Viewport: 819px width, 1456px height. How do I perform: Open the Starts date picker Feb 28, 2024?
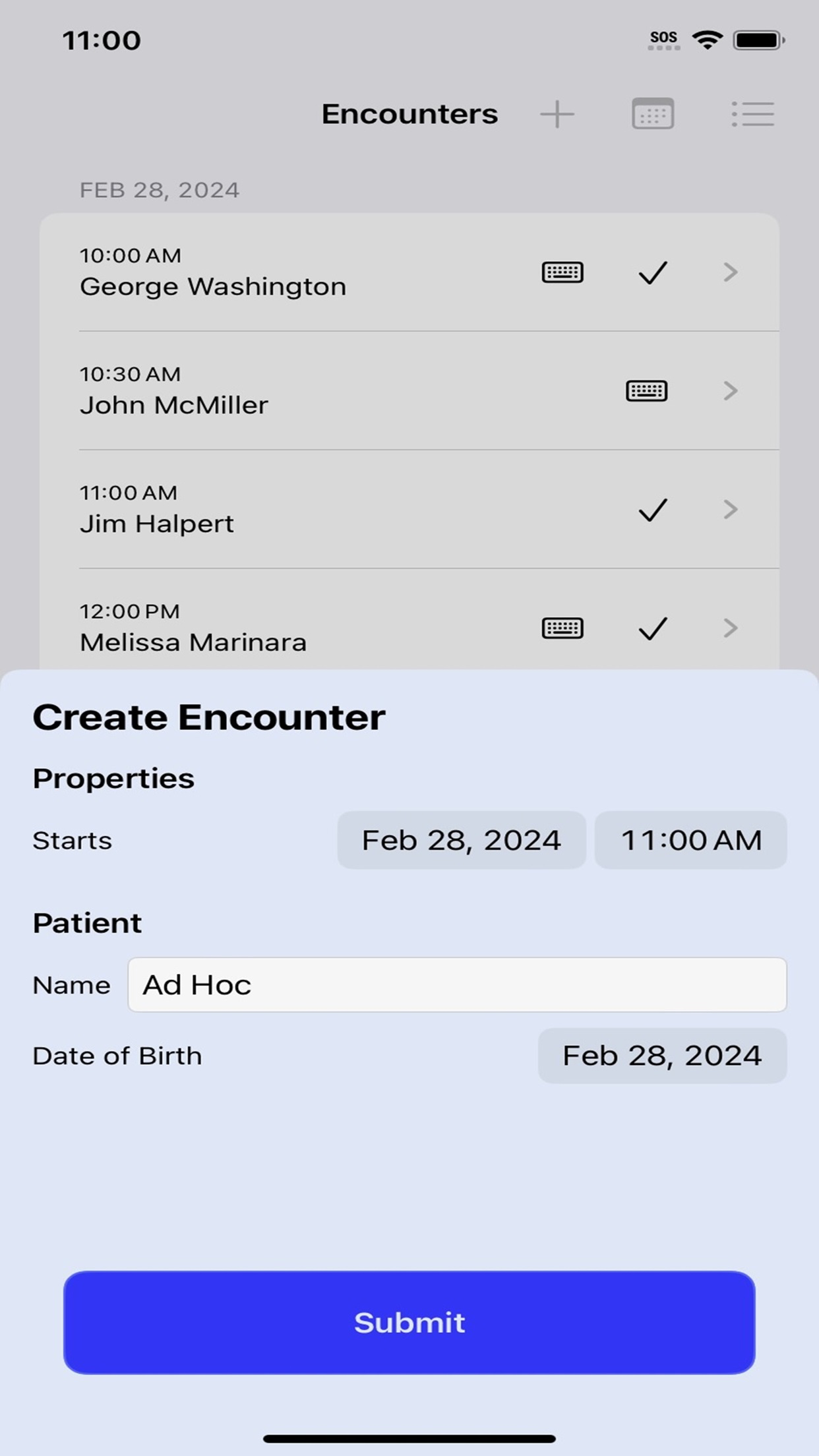pyautogui.click(x=462, y=840)
